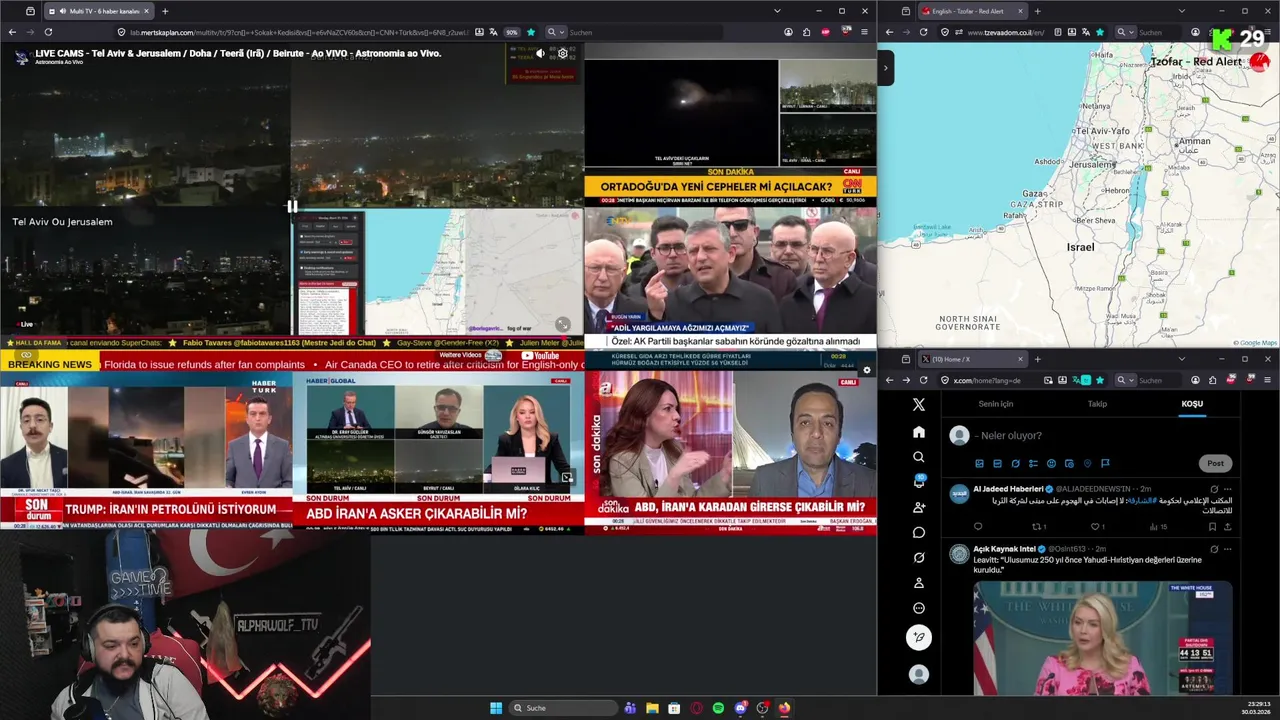The width and height of the screenshot is (1280, 720).
Task: Toggle tab audio on Multi TV tab
Action: (62, 11)
